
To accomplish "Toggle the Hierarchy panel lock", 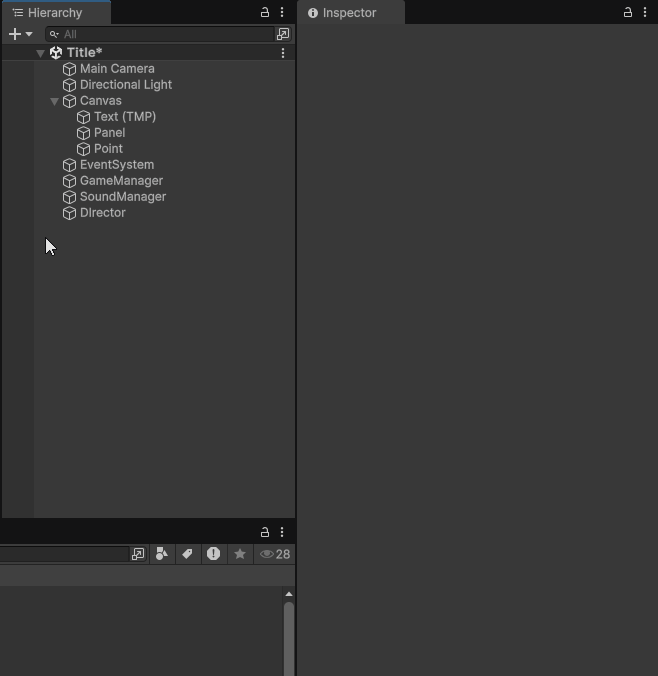I will [265, 13].
